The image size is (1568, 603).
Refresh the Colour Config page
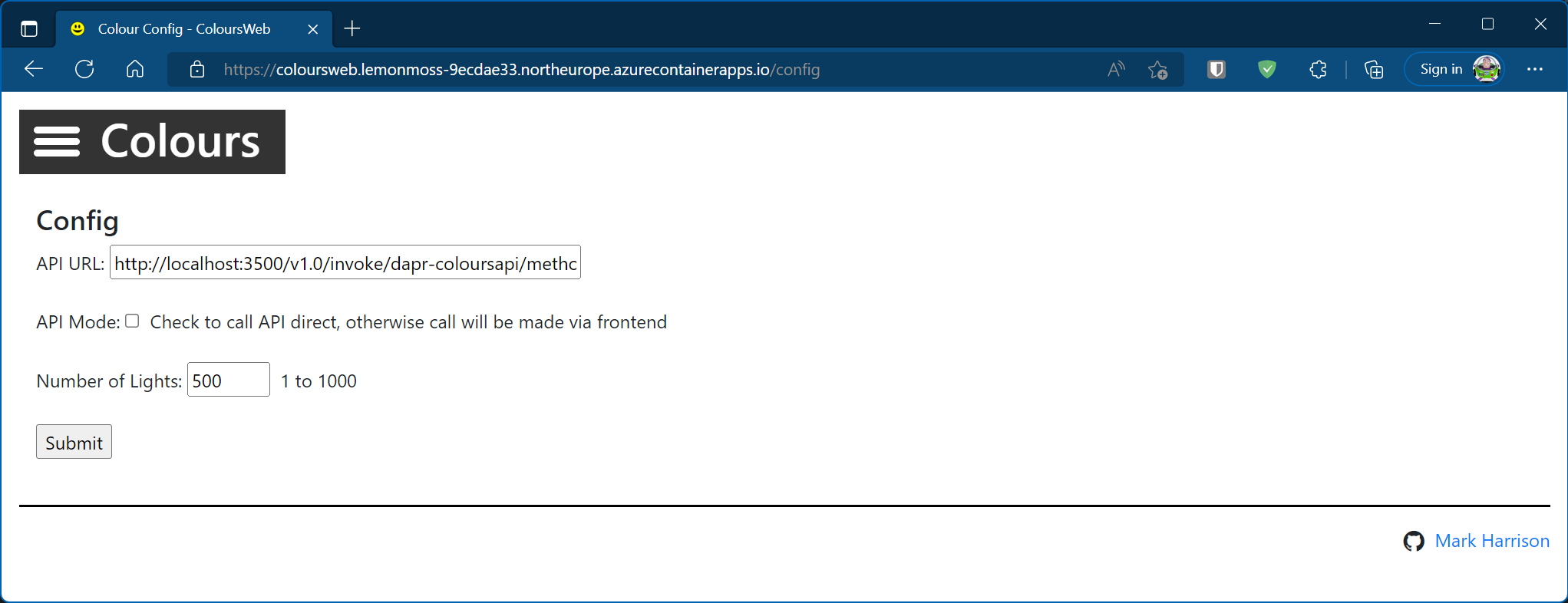tap(84, 69)
